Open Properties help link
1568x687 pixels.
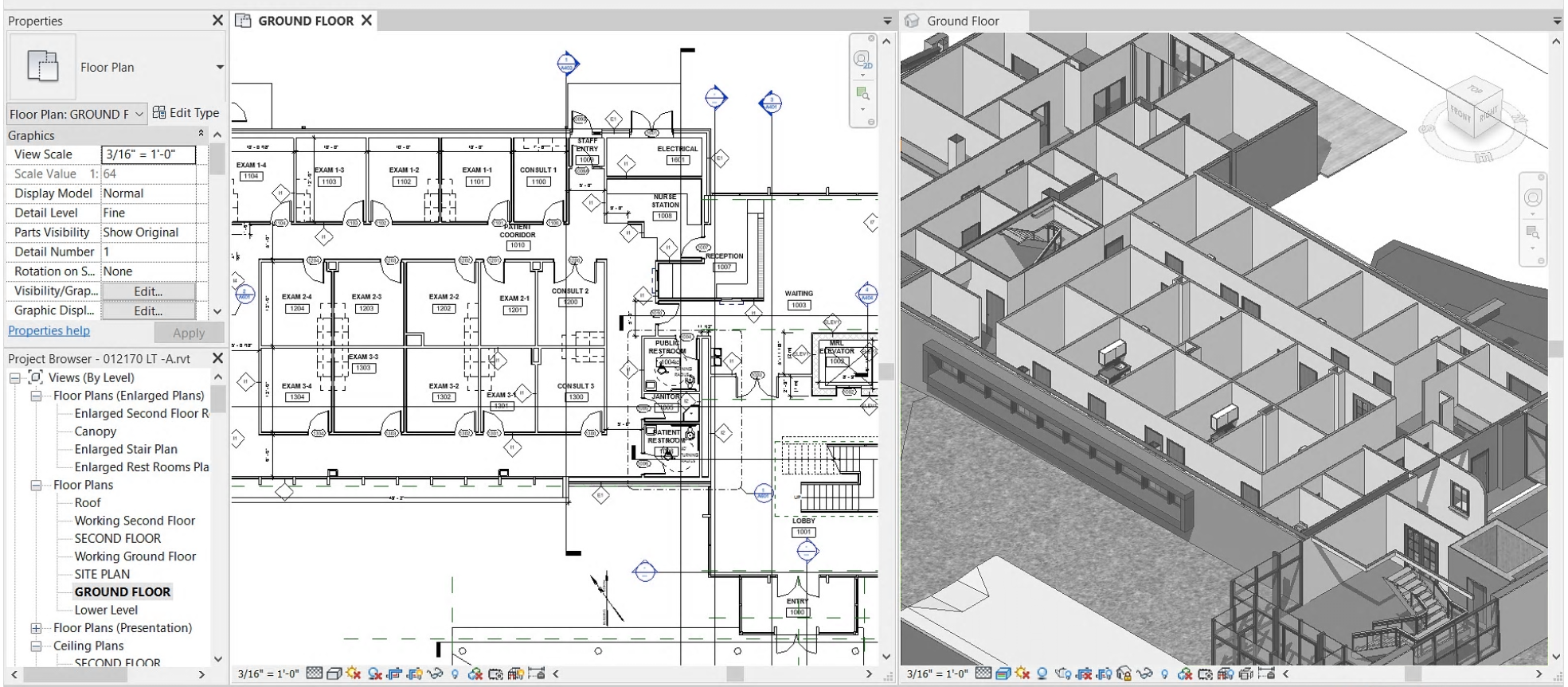pyautogui.click(x=49, y=330)
